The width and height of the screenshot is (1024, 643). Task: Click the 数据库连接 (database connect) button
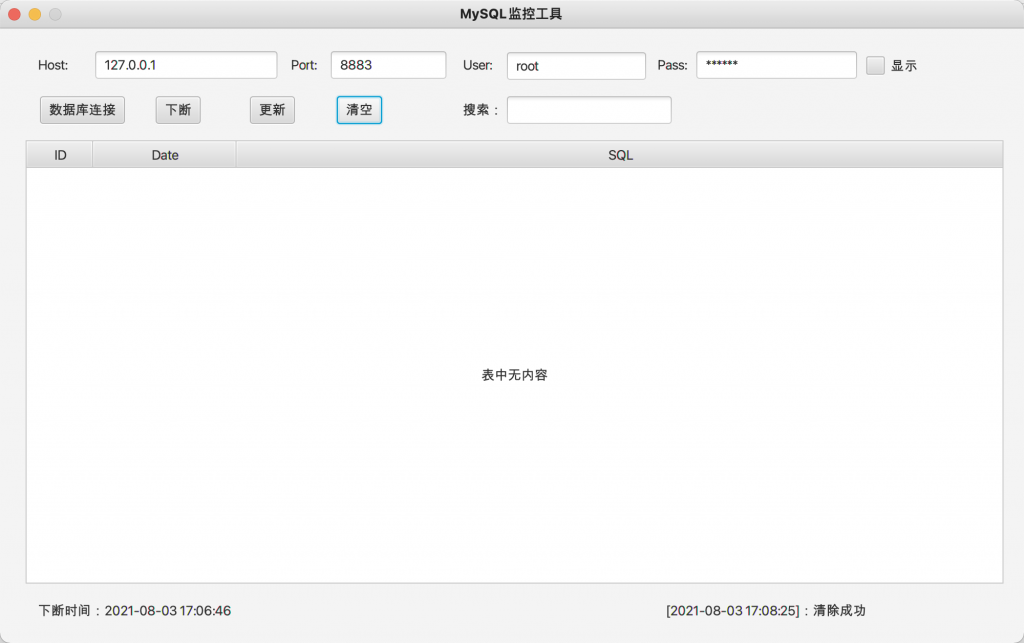pyautogui.click(x=82, y=110)
